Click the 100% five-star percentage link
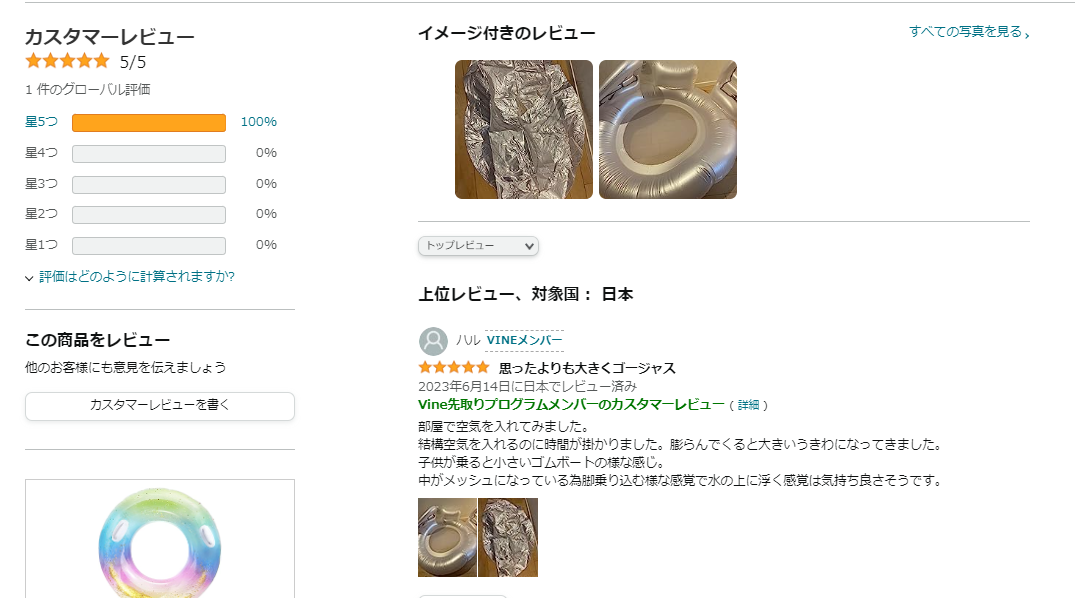 [258, 122]
